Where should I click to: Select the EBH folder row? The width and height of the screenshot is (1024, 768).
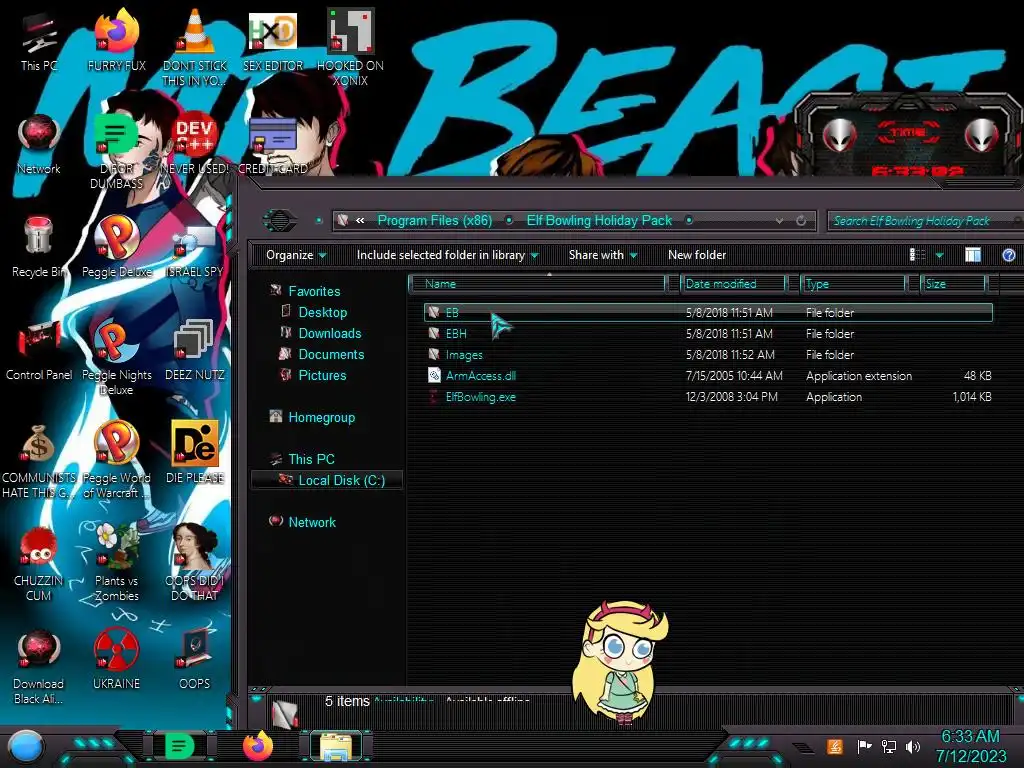pyautogui.click(x=708, y=333)
